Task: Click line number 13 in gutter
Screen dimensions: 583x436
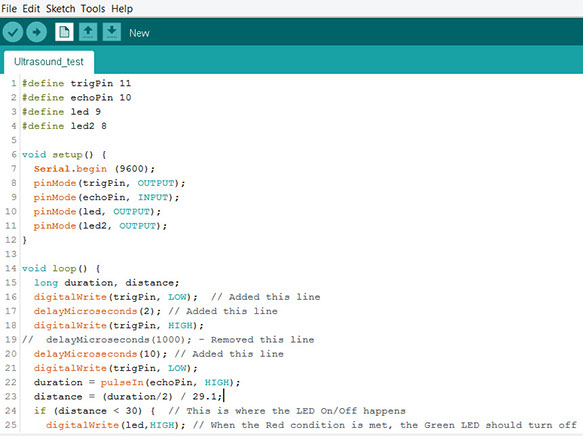Action: (x=11, y=254)
